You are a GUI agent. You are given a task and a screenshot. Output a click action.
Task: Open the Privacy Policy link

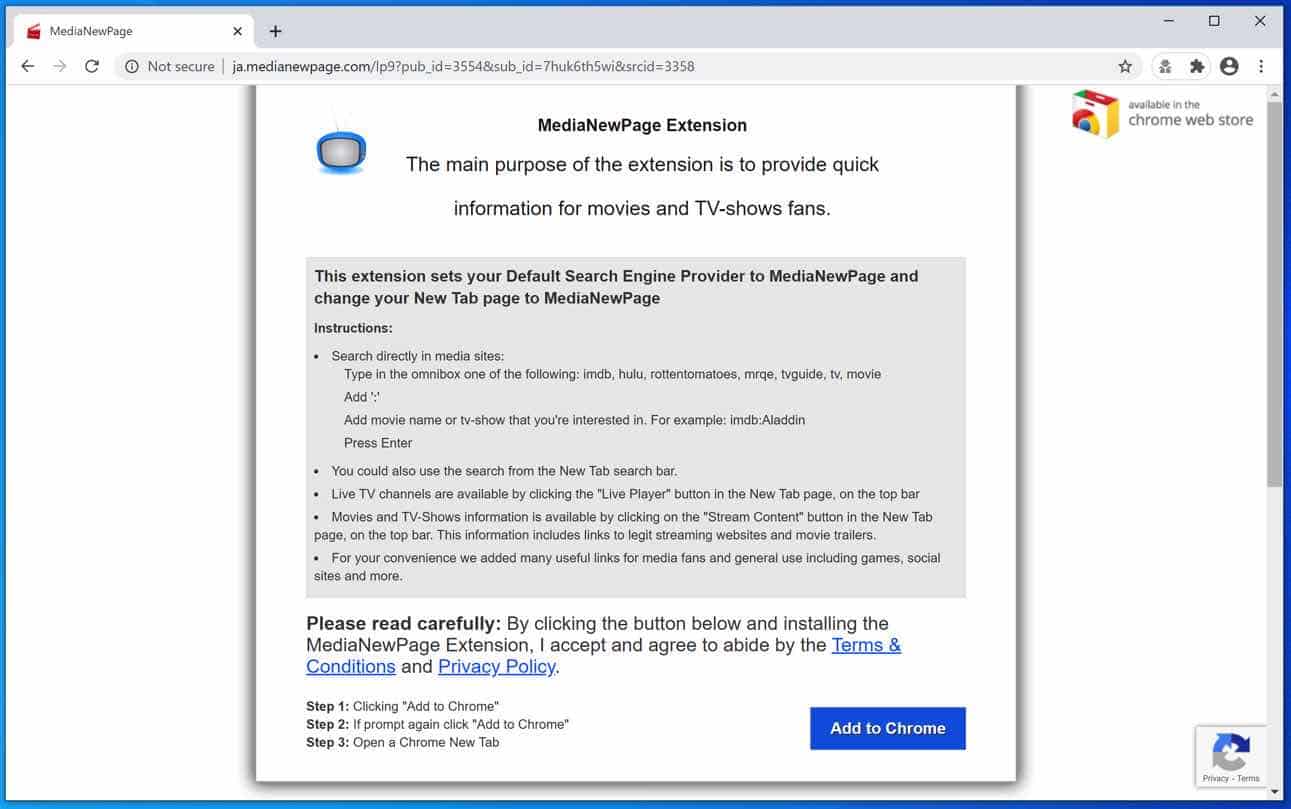(x=497, y=666)
